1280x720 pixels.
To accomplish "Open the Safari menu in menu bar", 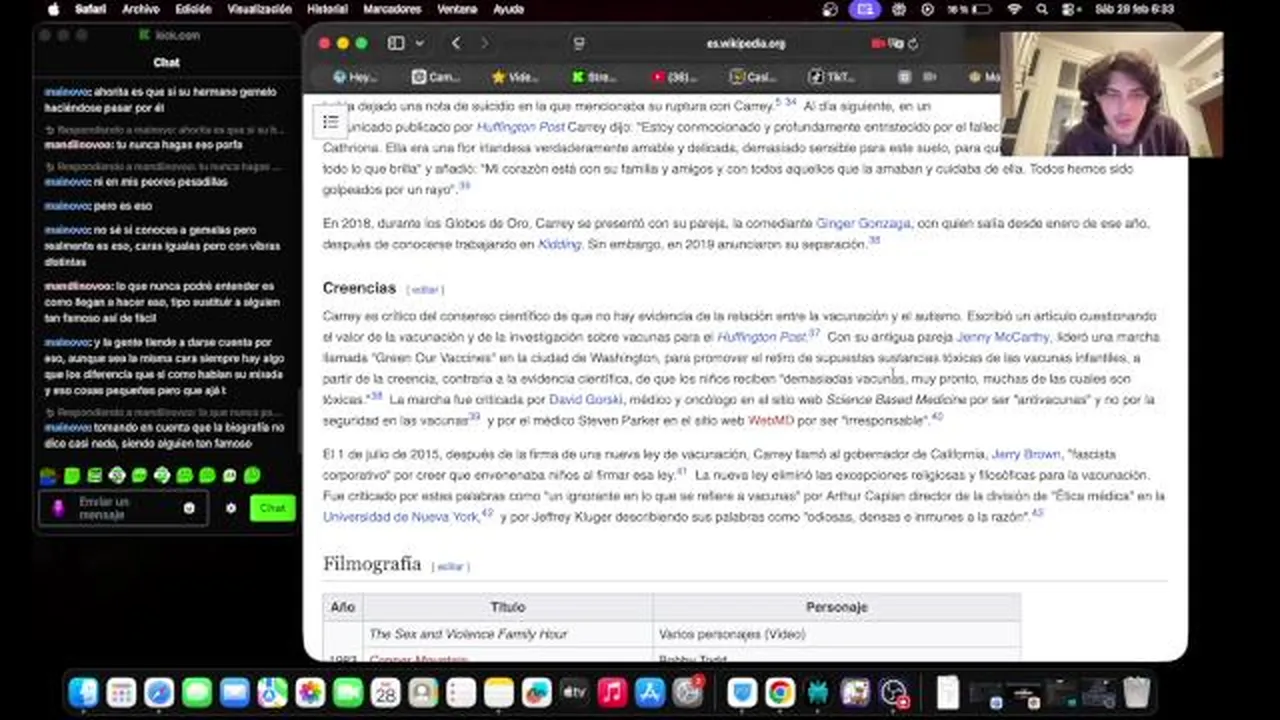I will pyautogui.click(x=91, y=9).
